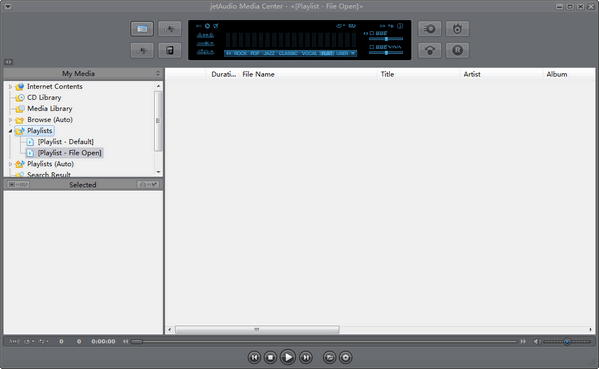Select the JAZZ equalizer preset

[x=269, y=53]
